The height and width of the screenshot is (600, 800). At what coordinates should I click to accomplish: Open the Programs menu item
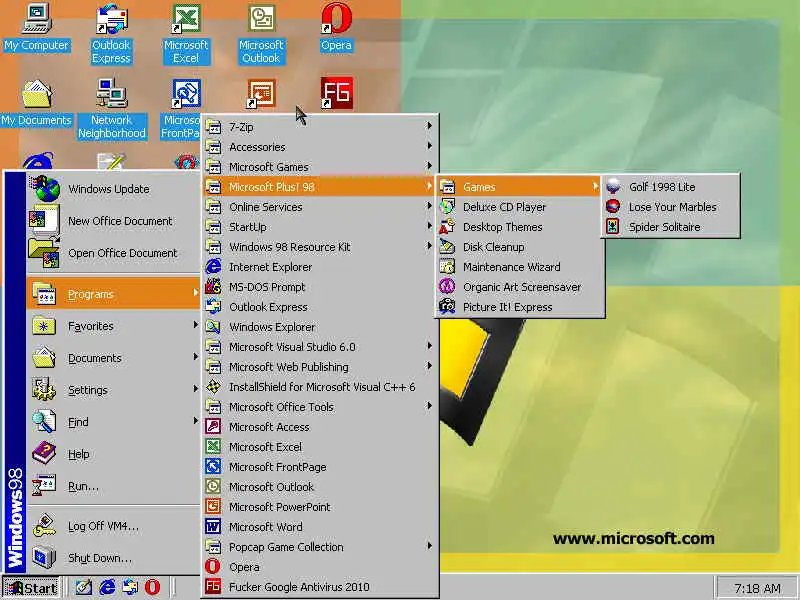tap(113, 294)
